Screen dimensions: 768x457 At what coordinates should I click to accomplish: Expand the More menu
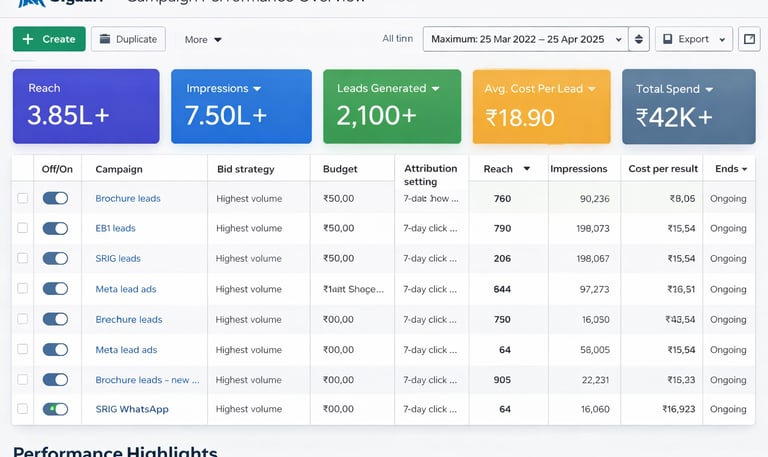click(x=203, y=40)
